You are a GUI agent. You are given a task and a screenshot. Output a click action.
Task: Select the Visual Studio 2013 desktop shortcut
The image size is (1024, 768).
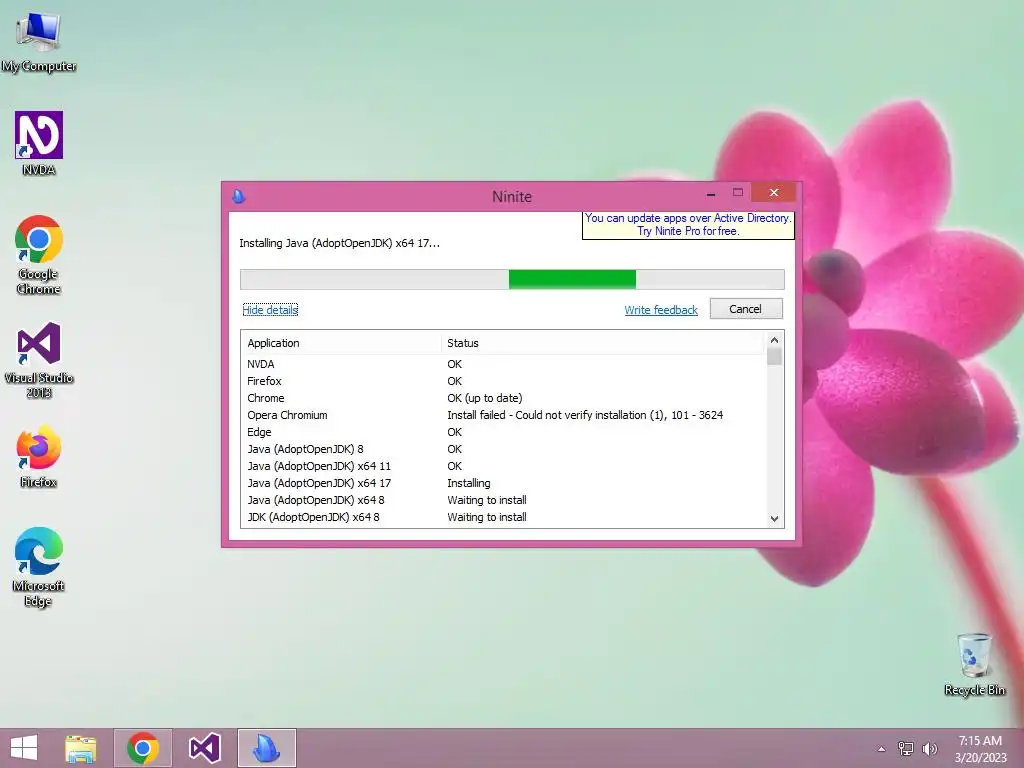pos(39,360)
